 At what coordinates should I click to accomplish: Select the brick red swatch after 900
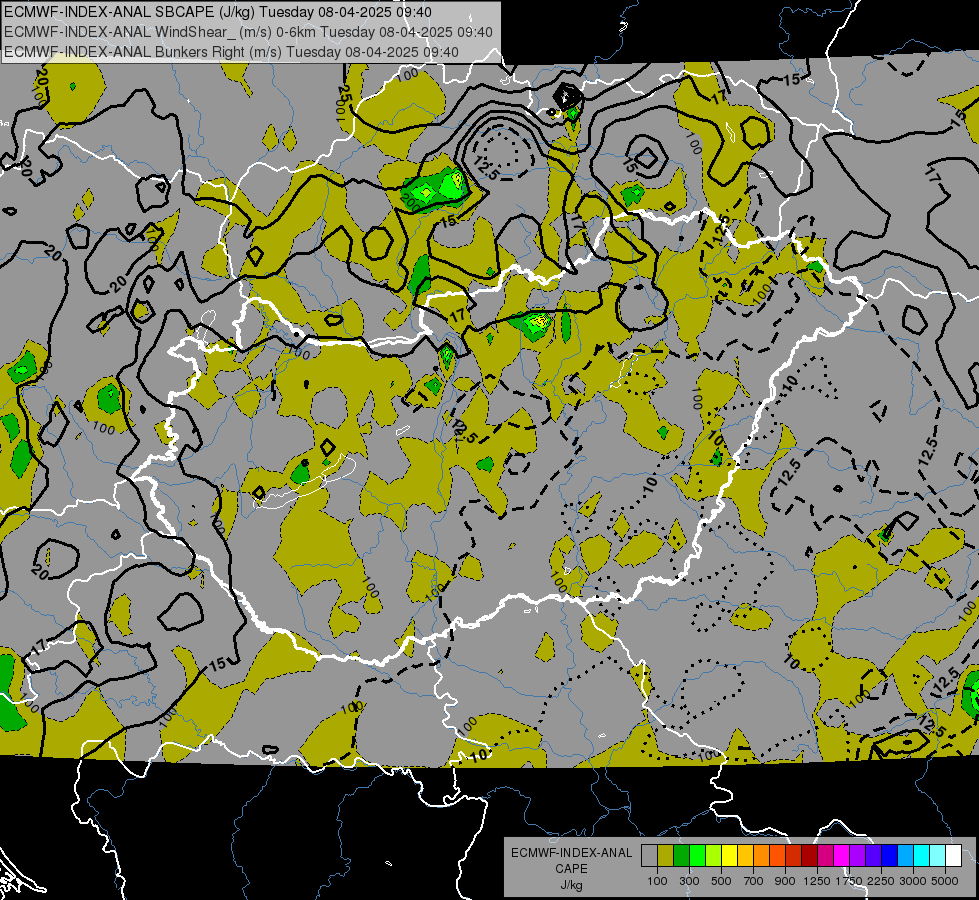(x=794, y=855)
